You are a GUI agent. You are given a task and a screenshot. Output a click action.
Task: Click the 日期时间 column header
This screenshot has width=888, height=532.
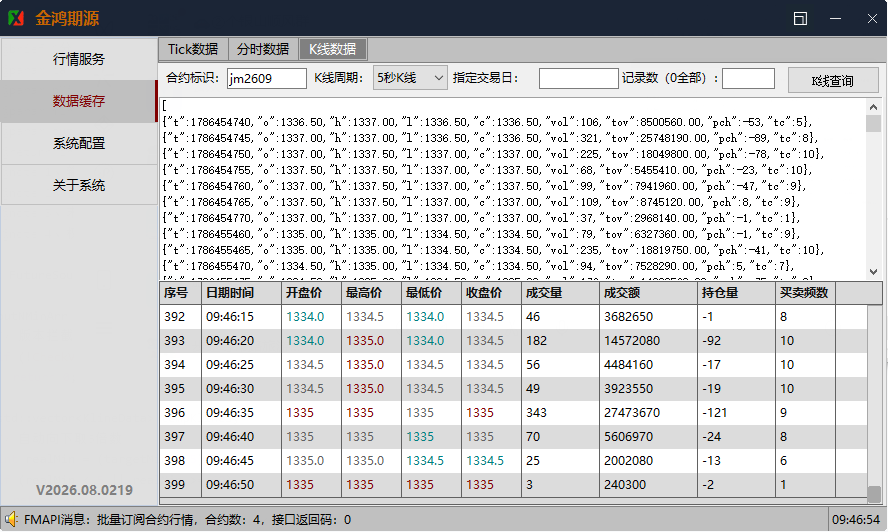click(241, 293)
